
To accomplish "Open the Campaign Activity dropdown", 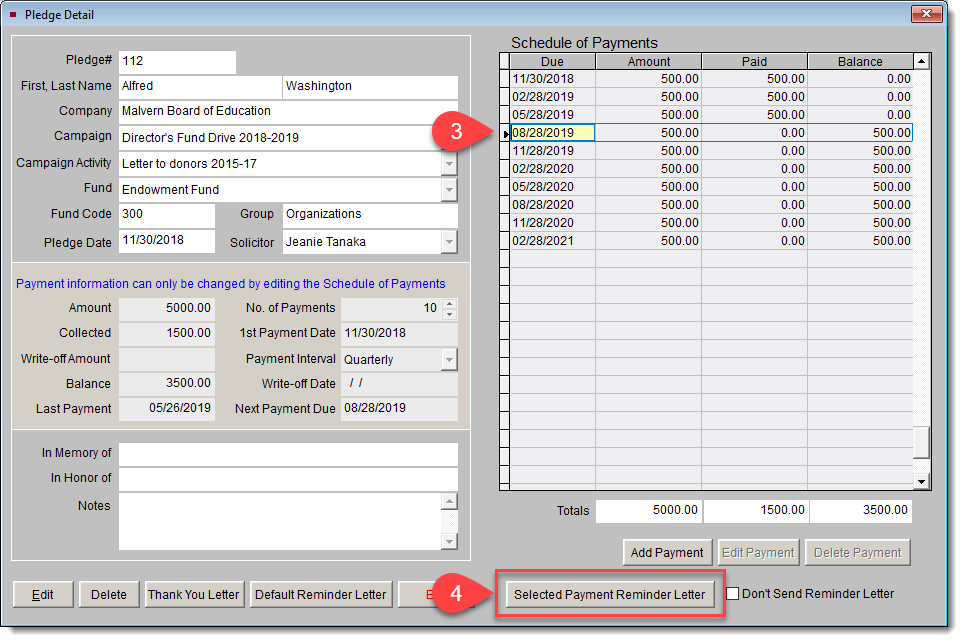I will (x=449, y=162).
